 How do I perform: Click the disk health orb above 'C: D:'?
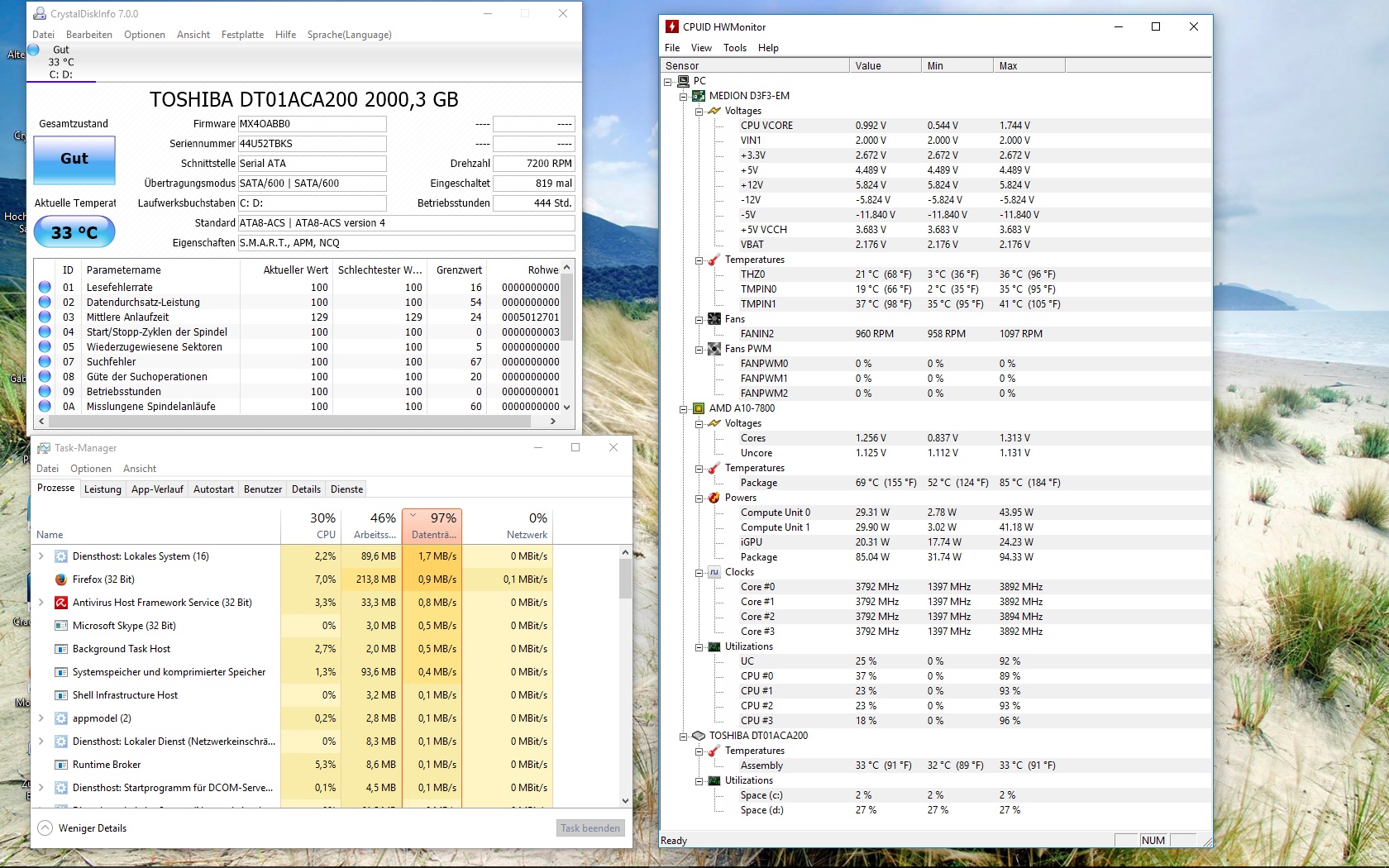(34, 50)
